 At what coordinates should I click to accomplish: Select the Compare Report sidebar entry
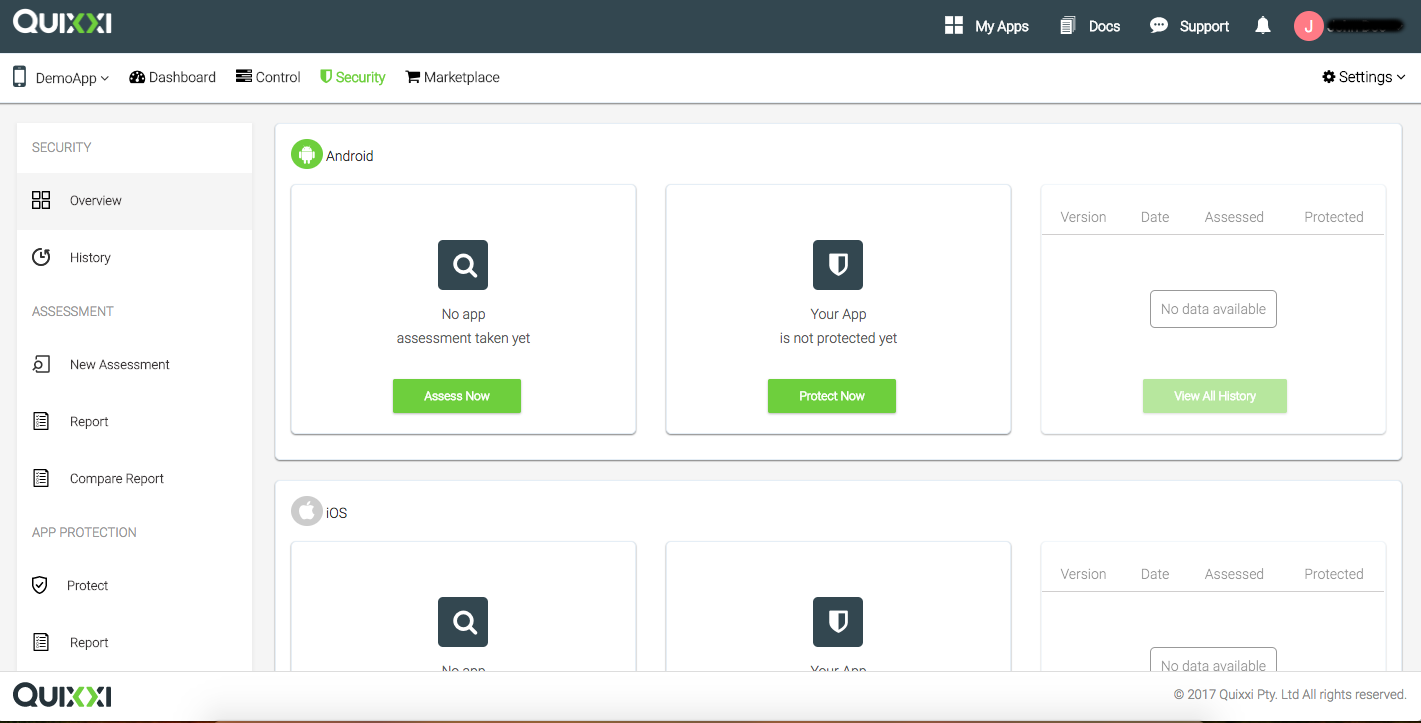(x=116, y=478)
